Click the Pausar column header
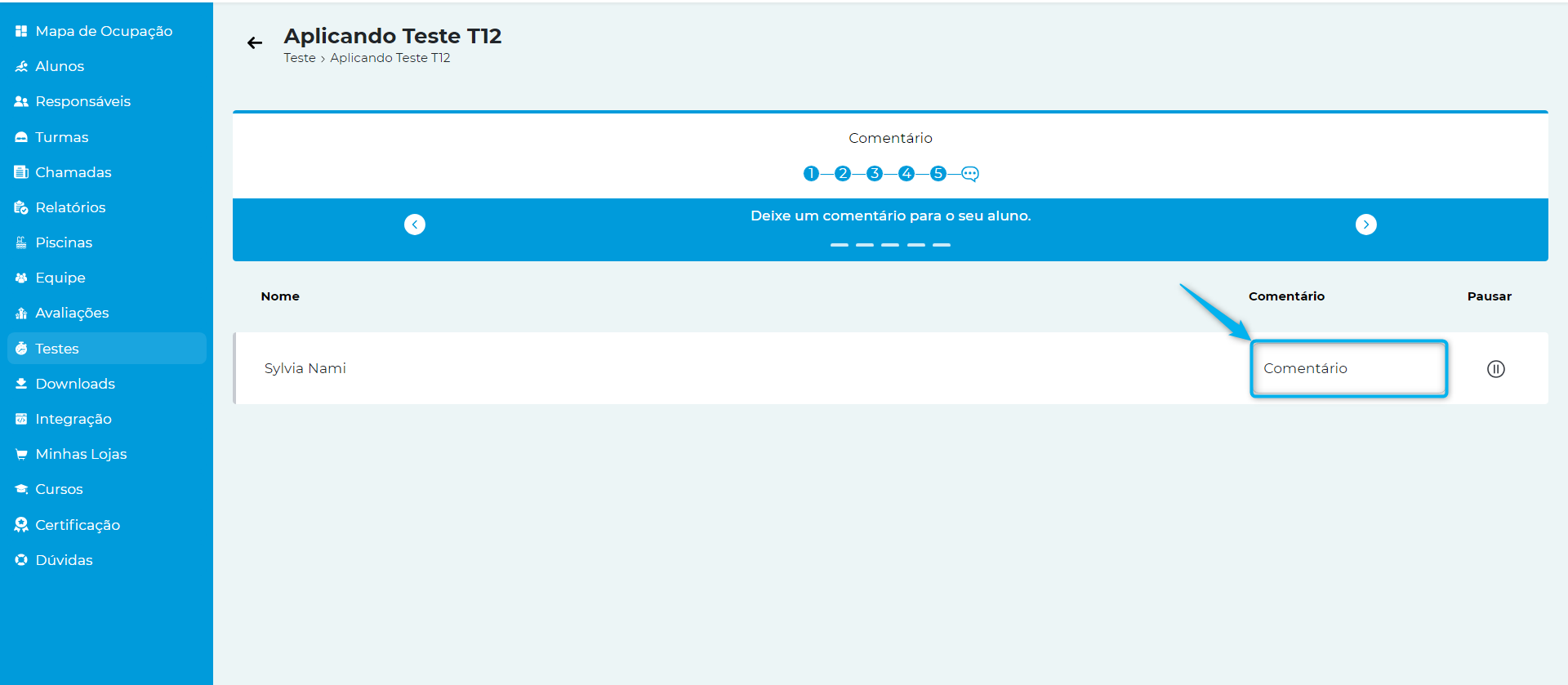1568x685 pixels. 1490,296
